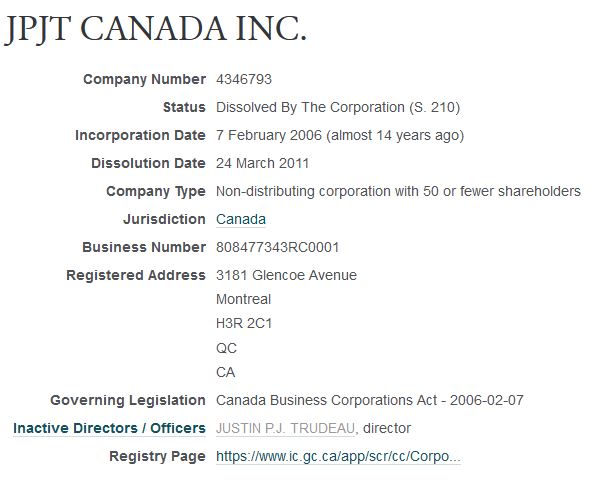Screen dimensions: 594x485
Task: Click dissolution date 24 March 2011
Action: point(263,163)
